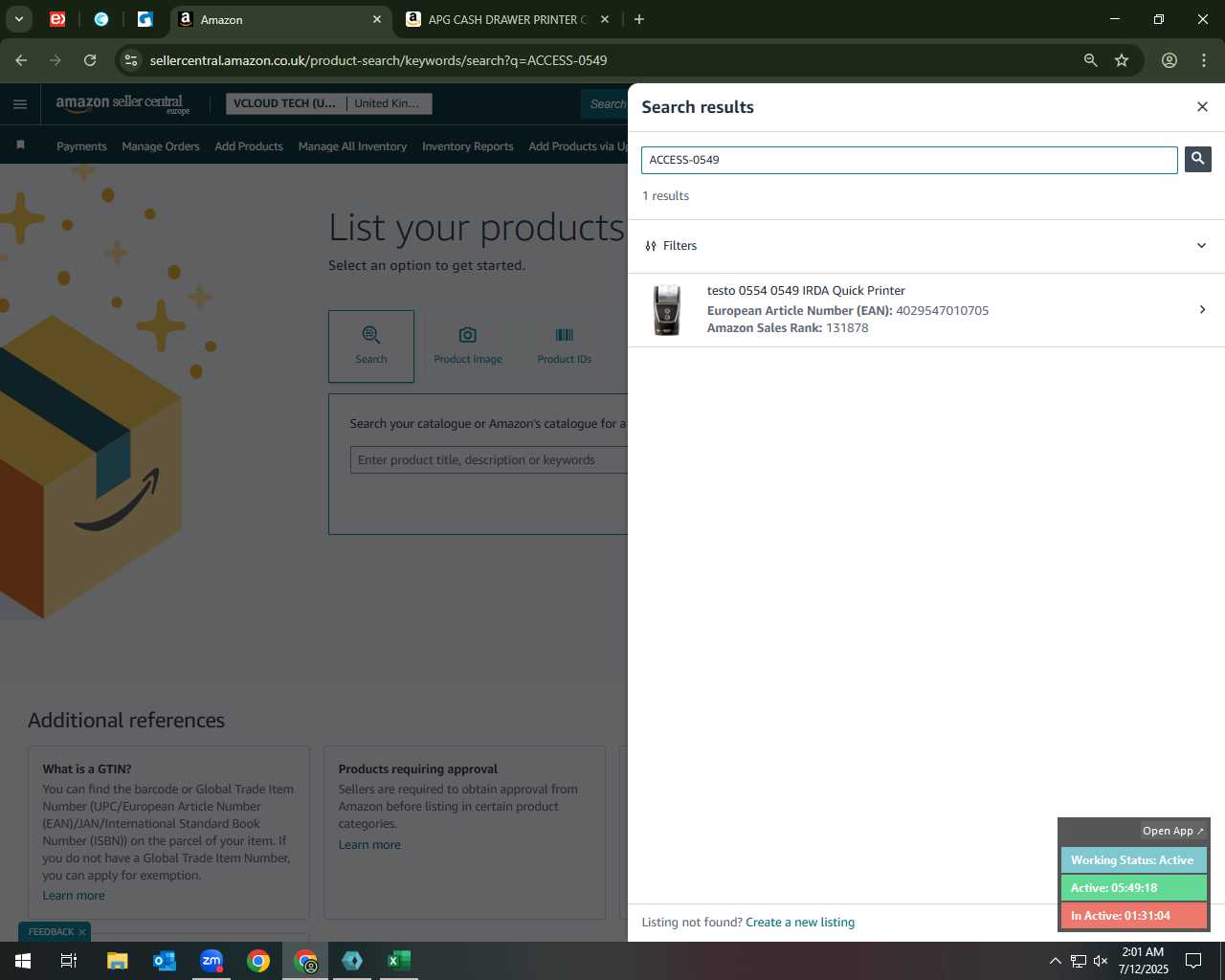Go back in browser history
This screenshot has height=980, width=1225.
pyautogui.click(x=21, y=60)
